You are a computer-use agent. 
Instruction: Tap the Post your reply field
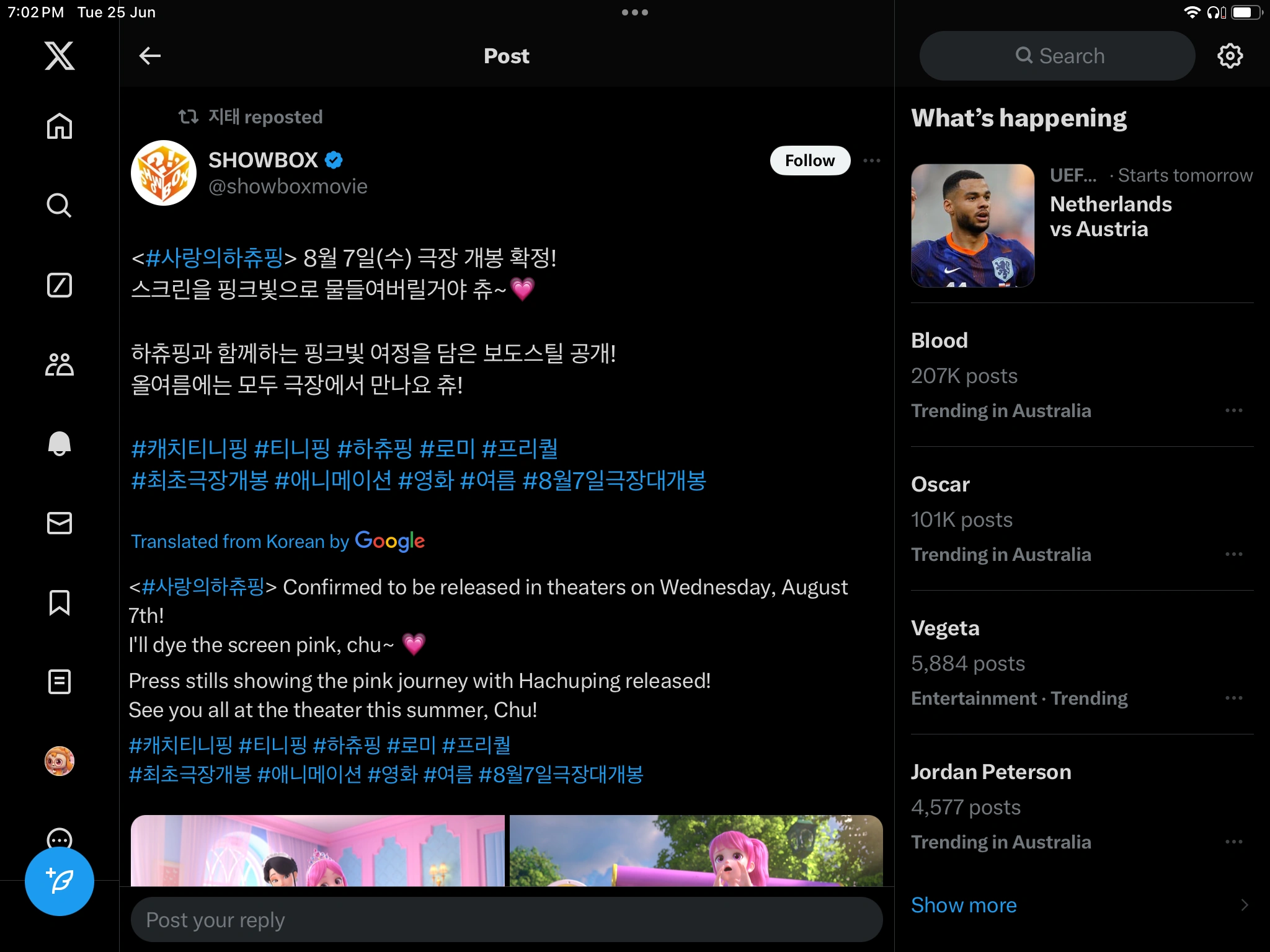coord(506,920)
